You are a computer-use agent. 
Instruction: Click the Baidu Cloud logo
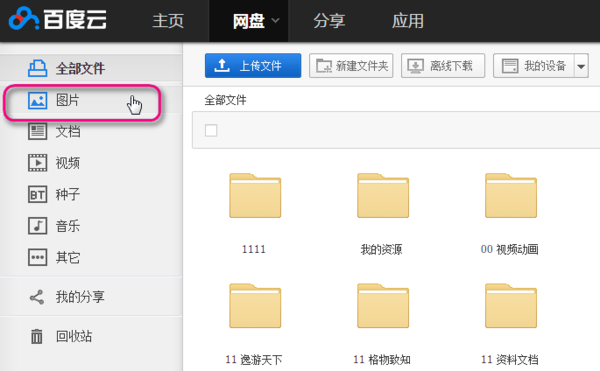point(57,18)
